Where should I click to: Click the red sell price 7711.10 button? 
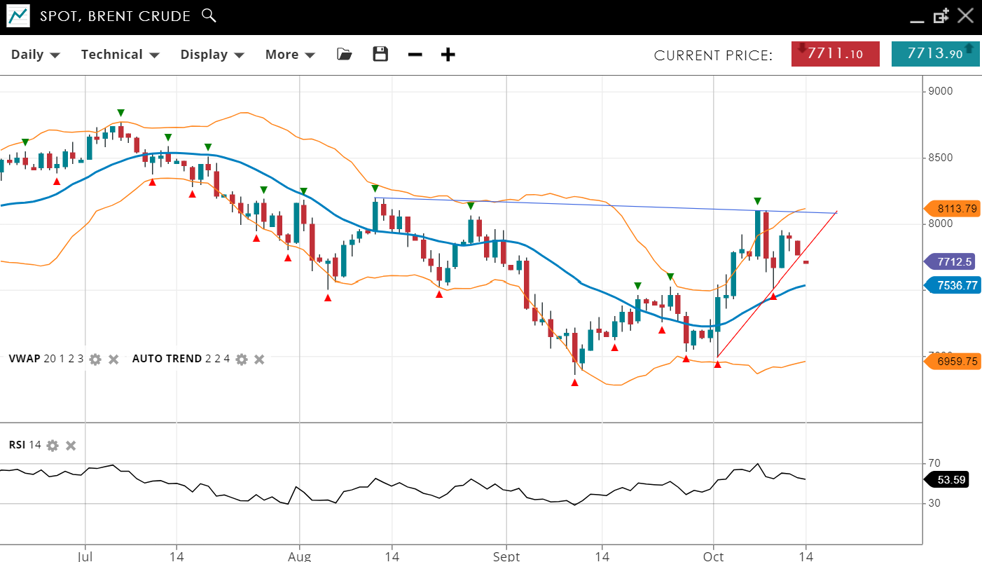tap(835, 54)
